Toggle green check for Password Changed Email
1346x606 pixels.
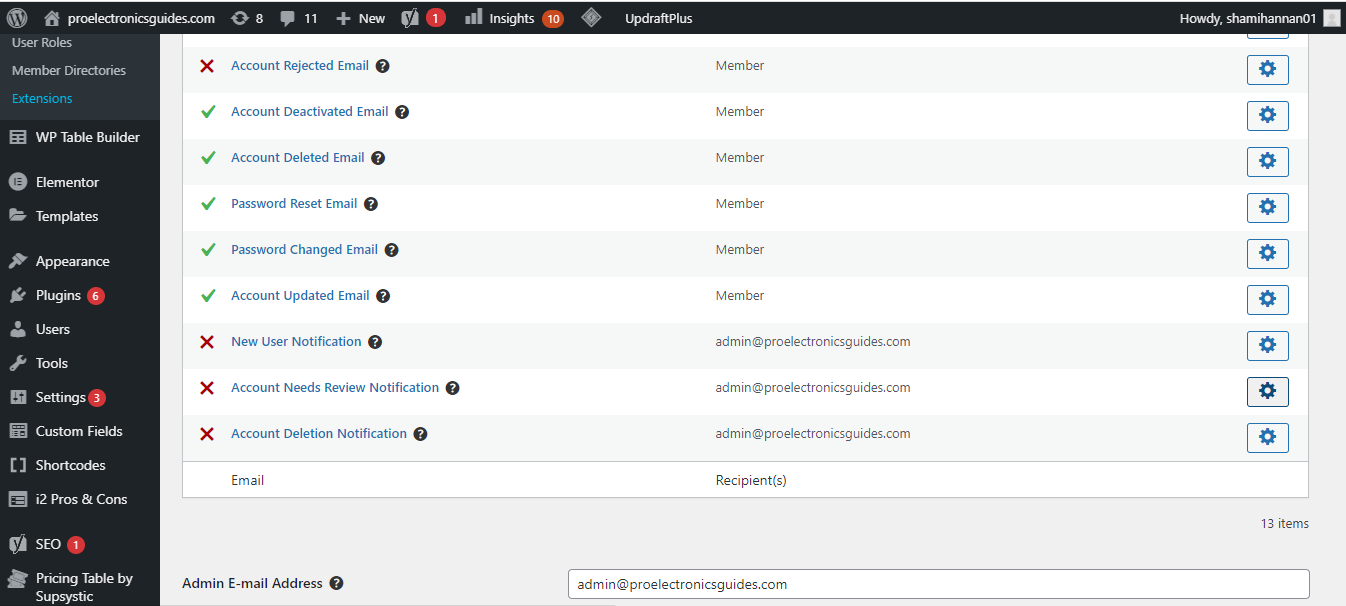click(208, 250)
